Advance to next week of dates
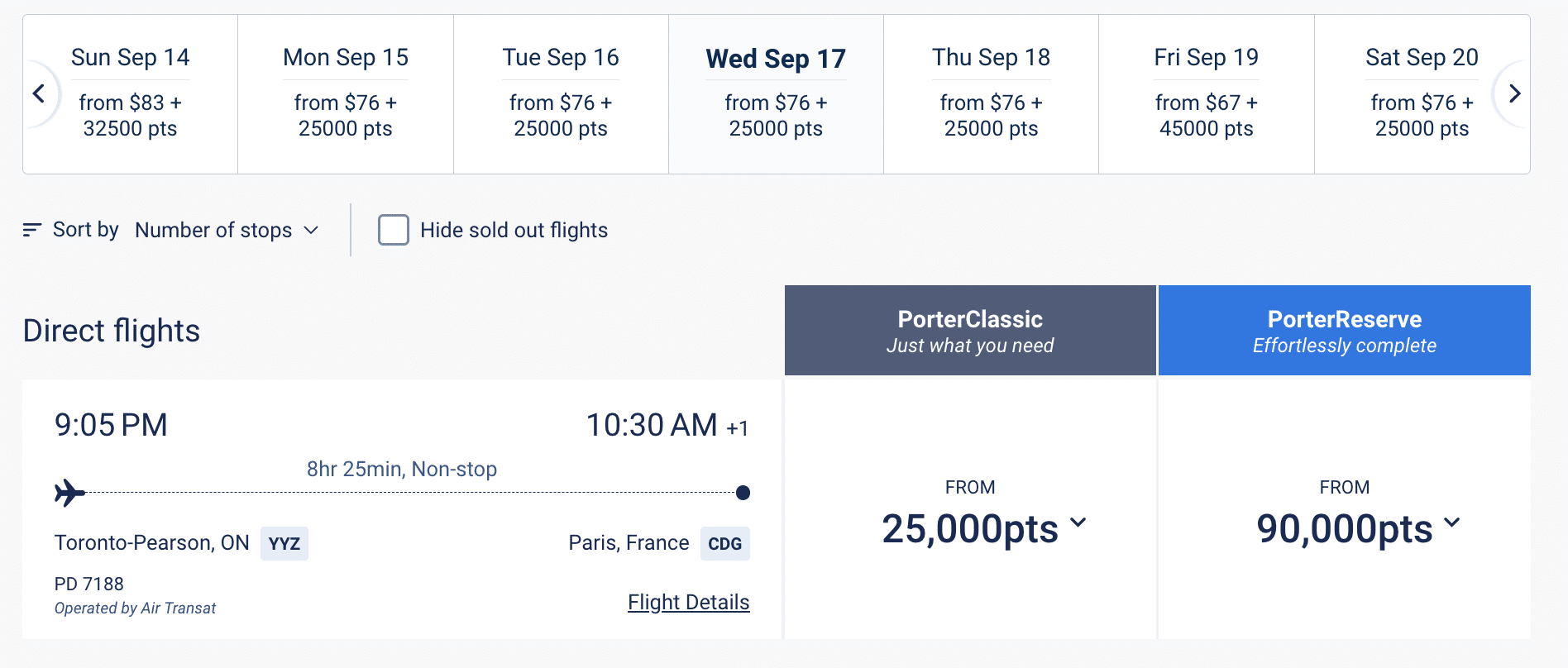The image size is (1568, 668). point(1513,93)
